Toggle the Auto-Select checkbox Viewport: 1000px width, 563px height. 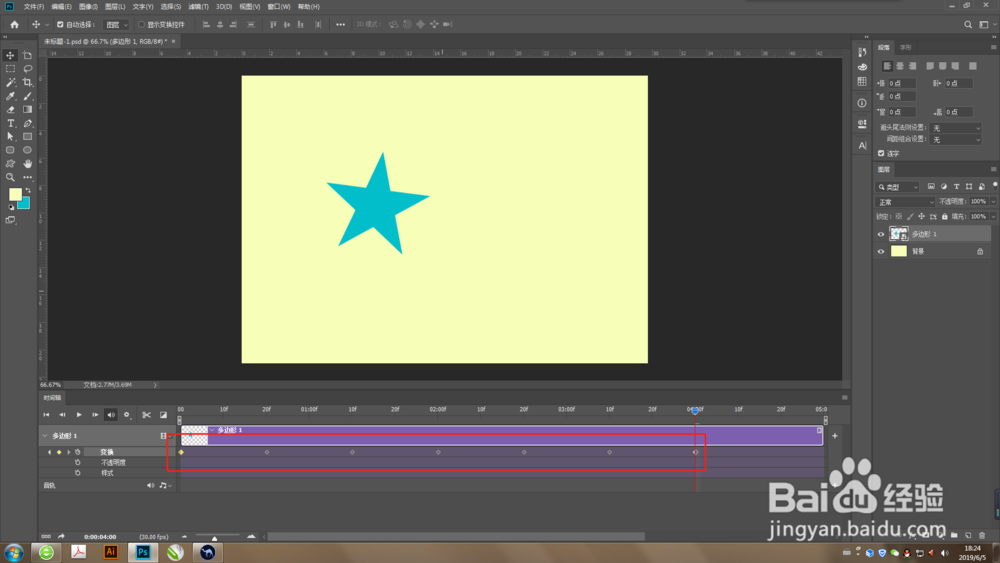coord(60,25)
